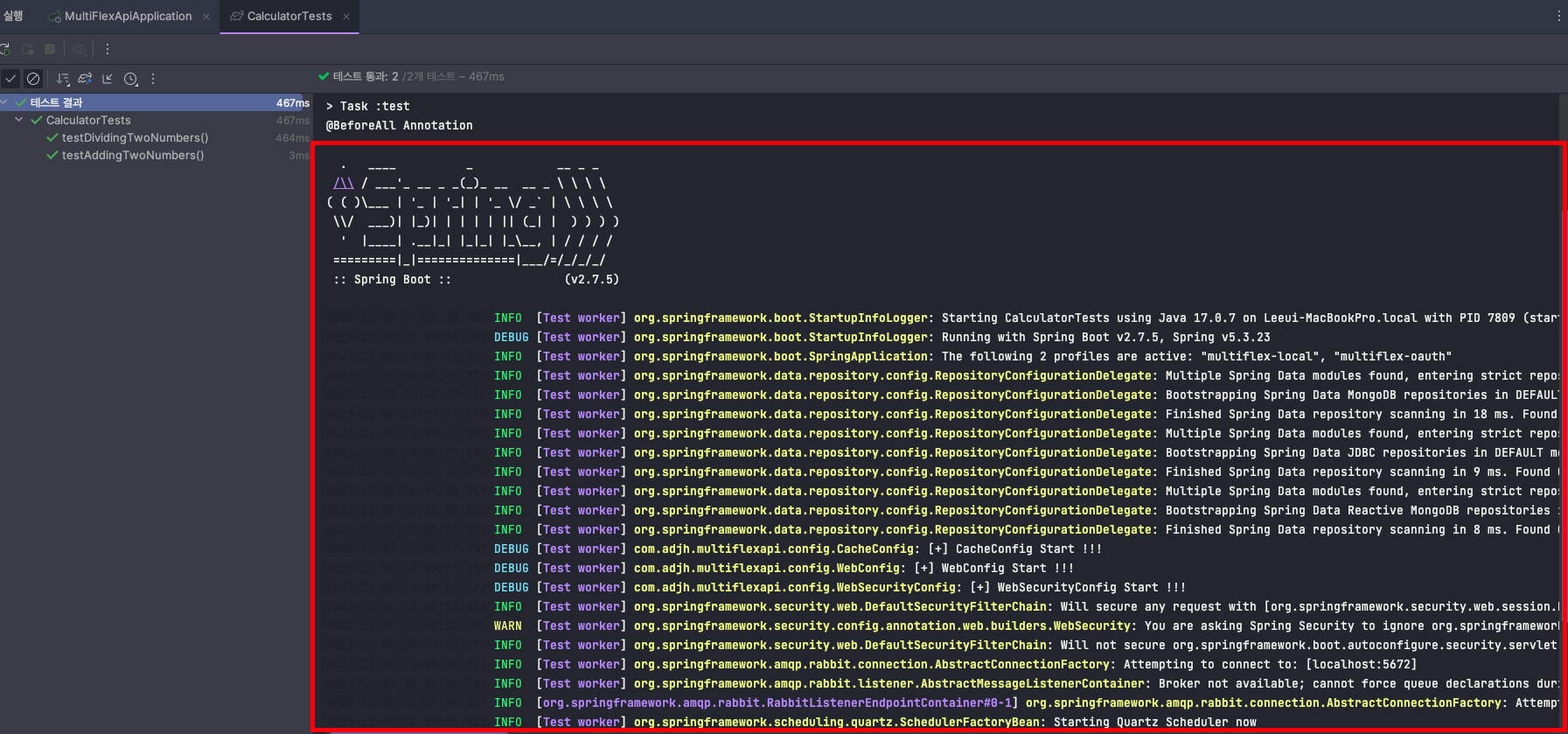Image resolution: width=1568 pixels, height=734 pixels.
Task: Close the MultiFlexApiApplication tab
Action: tap(206, 17)
